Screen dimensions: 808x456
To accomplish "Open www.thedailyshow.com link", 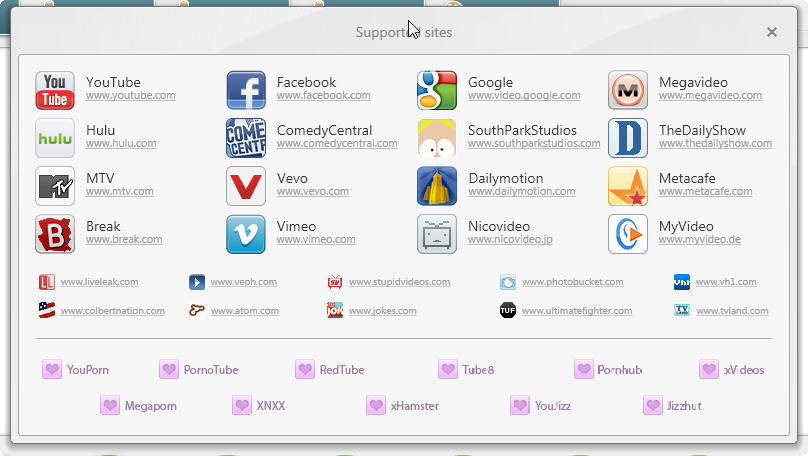I will click(x=715, y=144).
